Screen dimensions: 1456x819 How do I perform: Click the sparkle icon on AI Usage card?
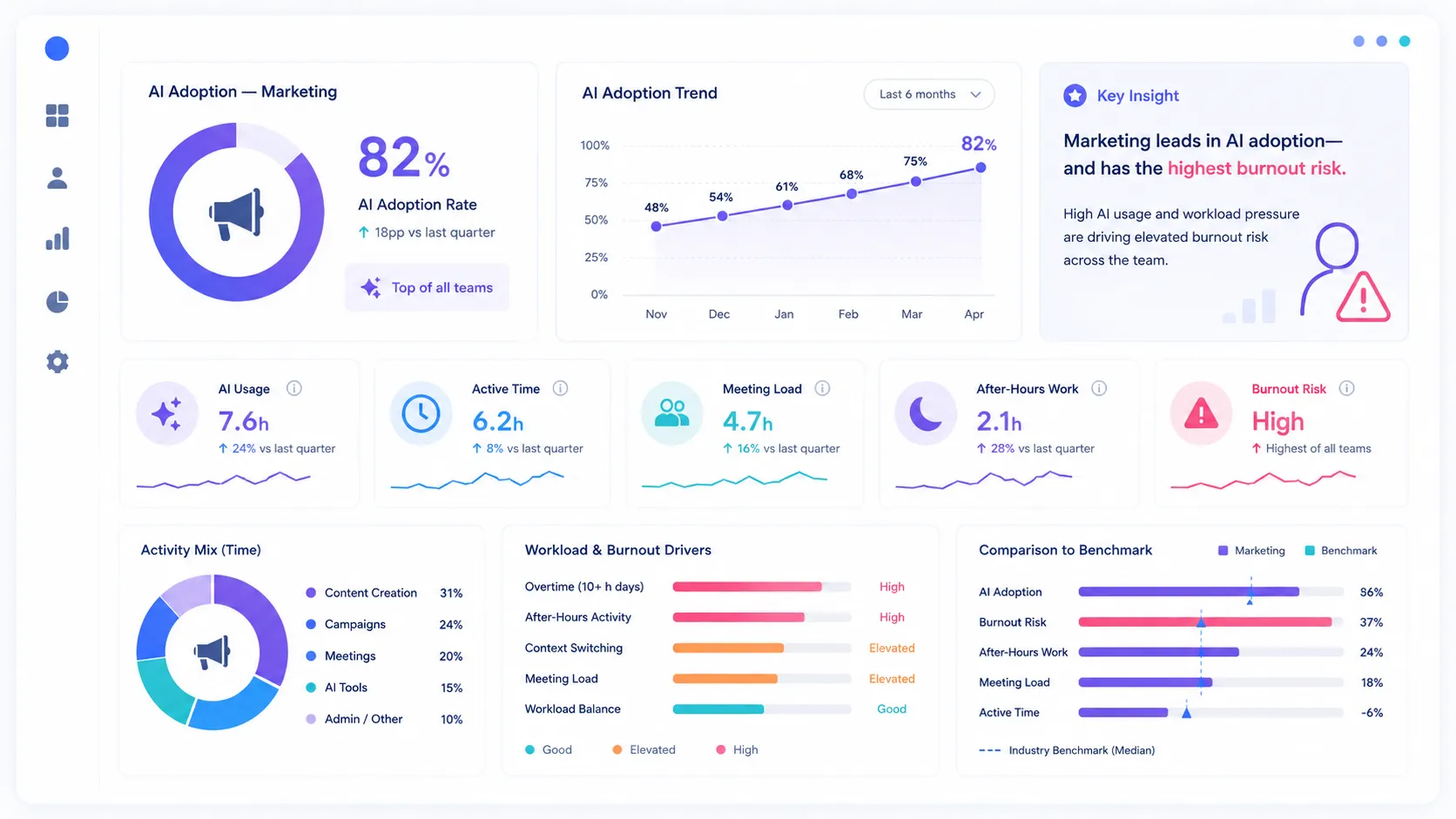tap(166, 413)
